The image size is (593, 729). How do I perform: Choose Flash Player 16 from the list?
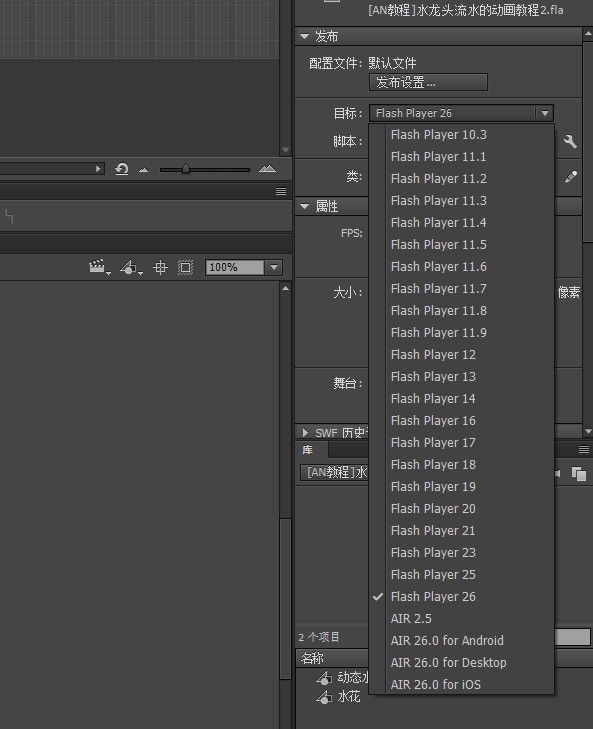(x=470, y=421)
